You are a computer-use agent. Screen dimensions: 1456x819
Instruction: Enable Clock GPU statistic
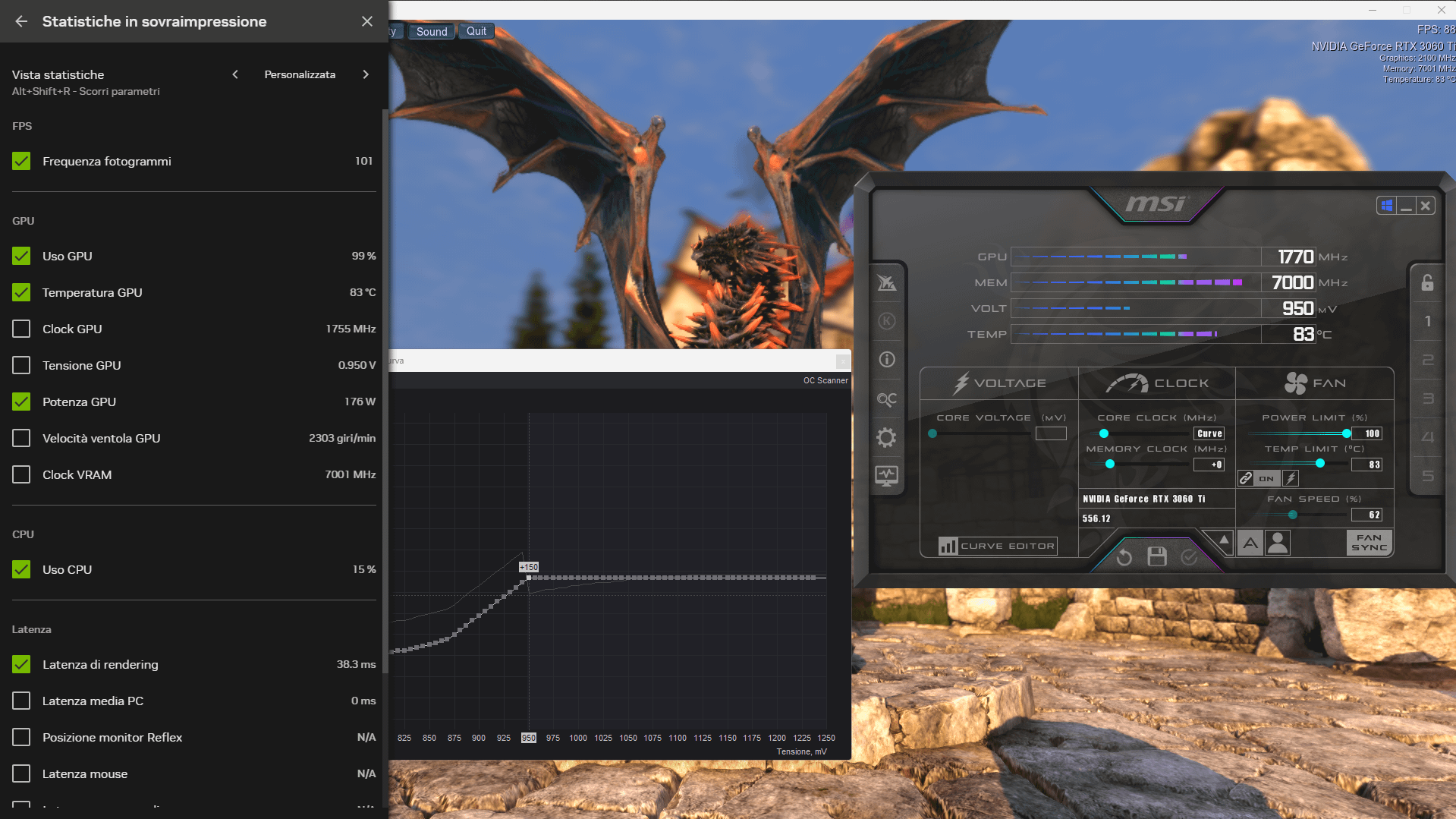[x=21, y=329]
